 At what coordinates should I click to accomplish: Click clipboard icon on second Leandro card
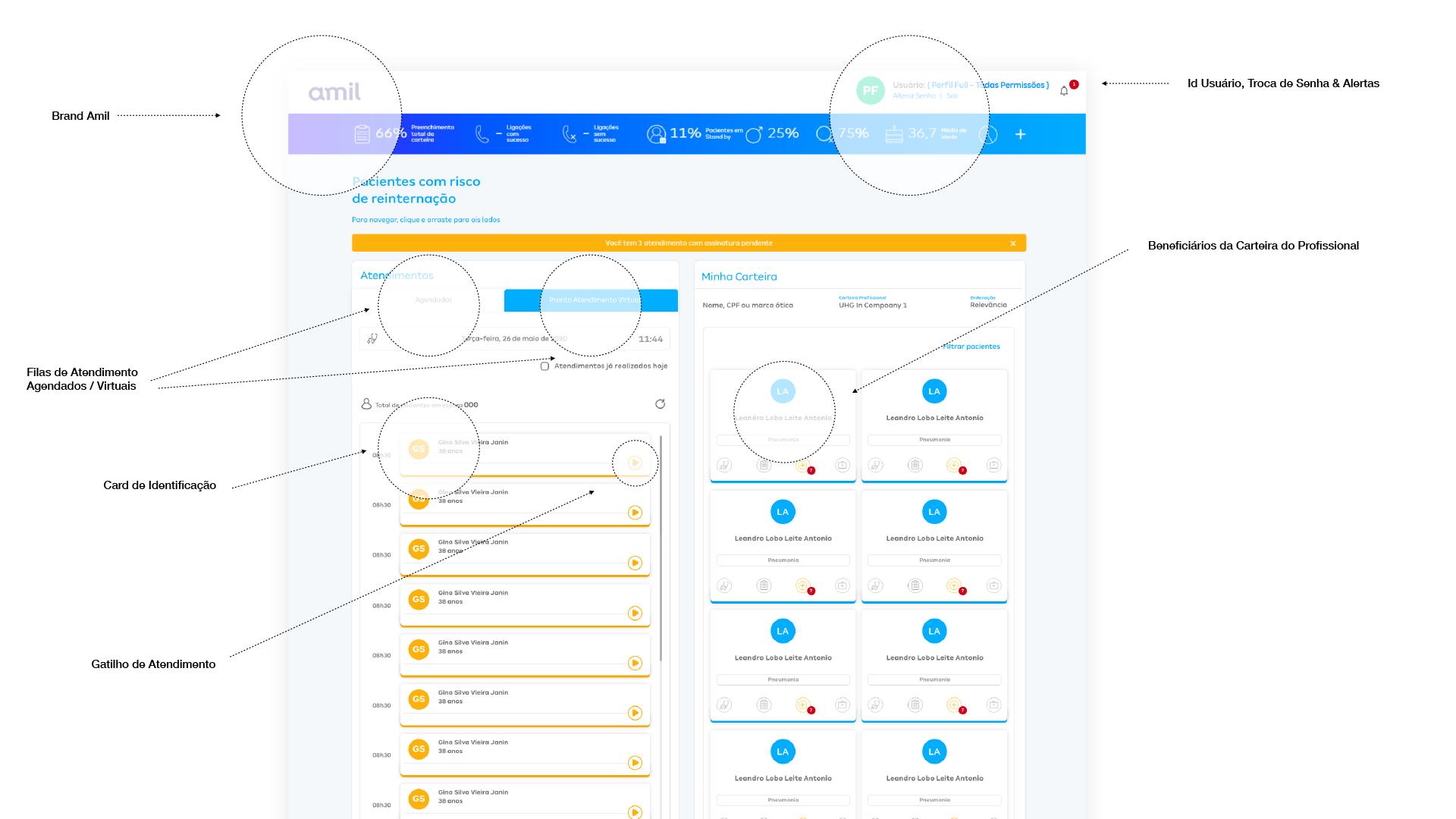pos(915,465)
